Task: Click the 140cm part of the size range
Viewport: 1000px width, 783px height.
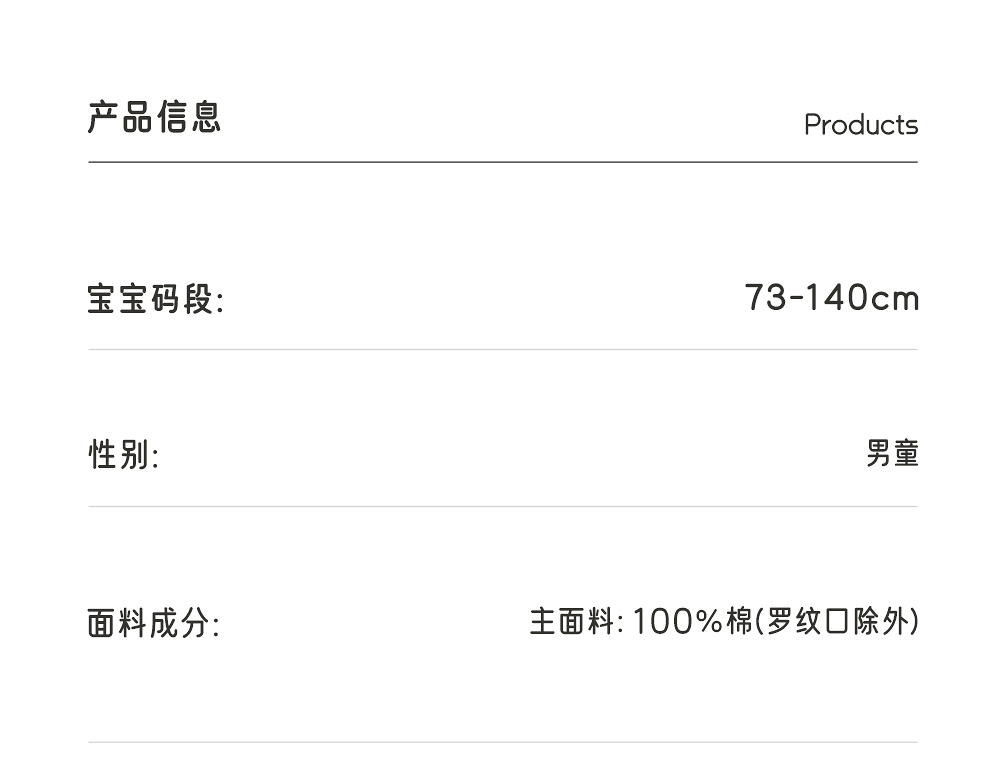Action: [861, 298]
